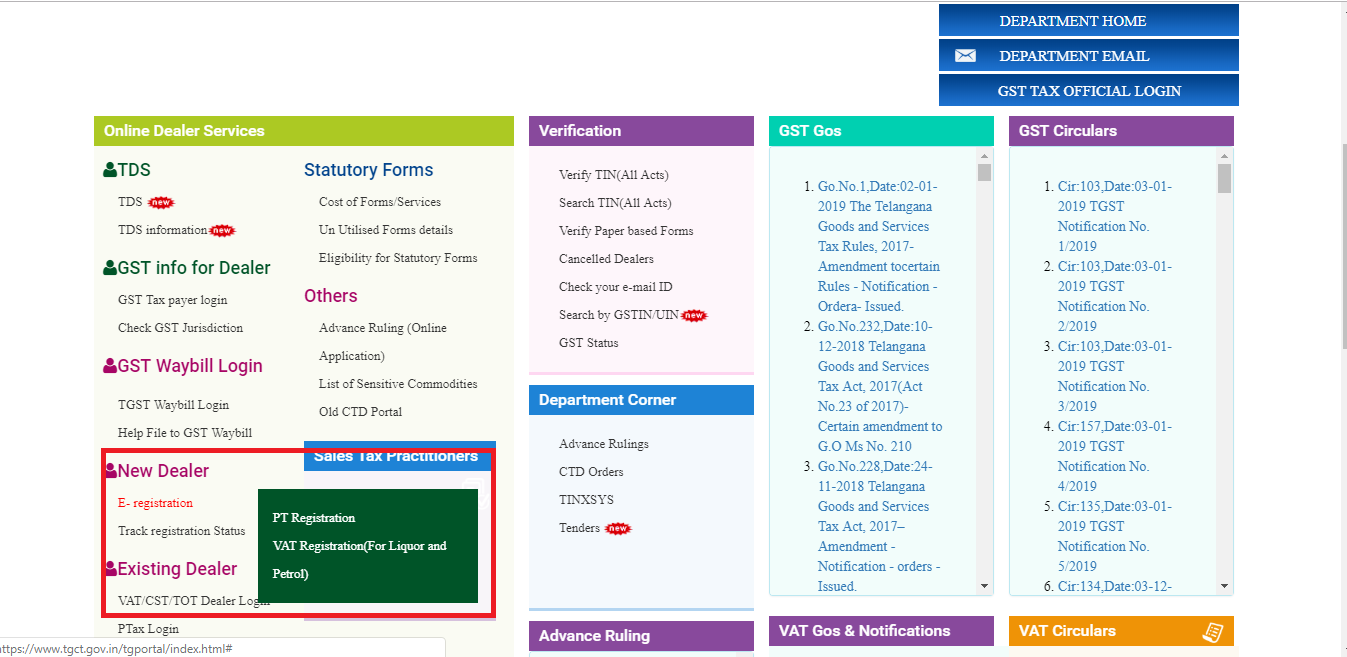The image size is (1347, 657).
Task: Open CTD Orders link
Action: (591, 472)
